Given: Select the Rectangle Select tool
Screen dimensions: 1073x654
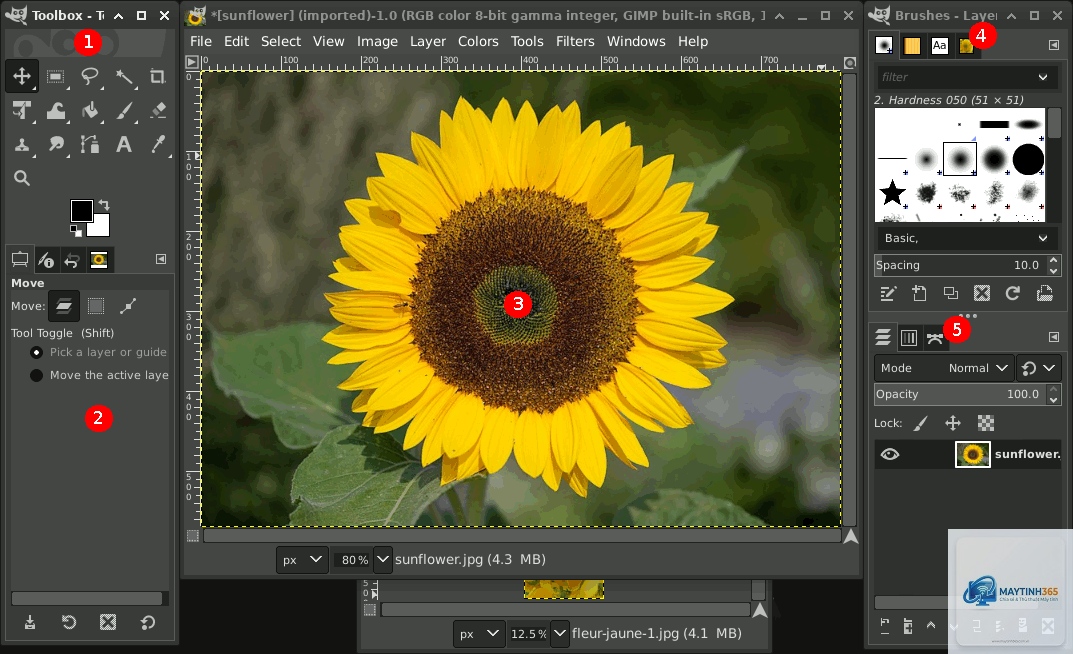Looking at the screenshot, I should pos(55,77).
